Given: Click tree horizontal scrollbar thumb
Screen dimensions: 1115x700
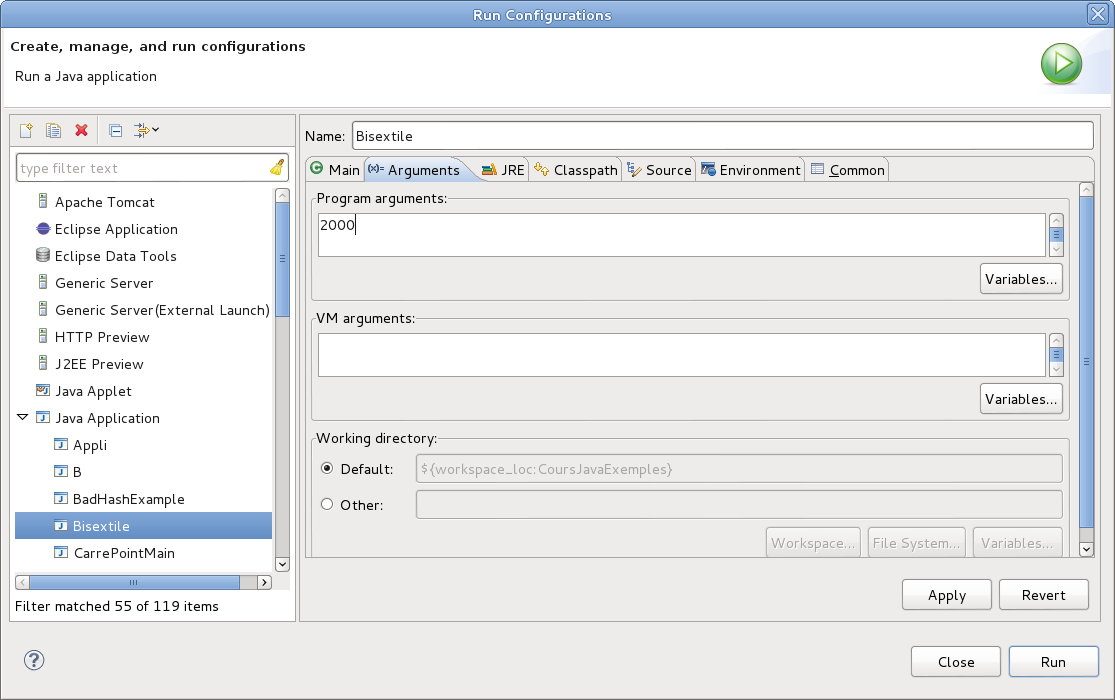Looking at the screenshot, I should (134, 583).
